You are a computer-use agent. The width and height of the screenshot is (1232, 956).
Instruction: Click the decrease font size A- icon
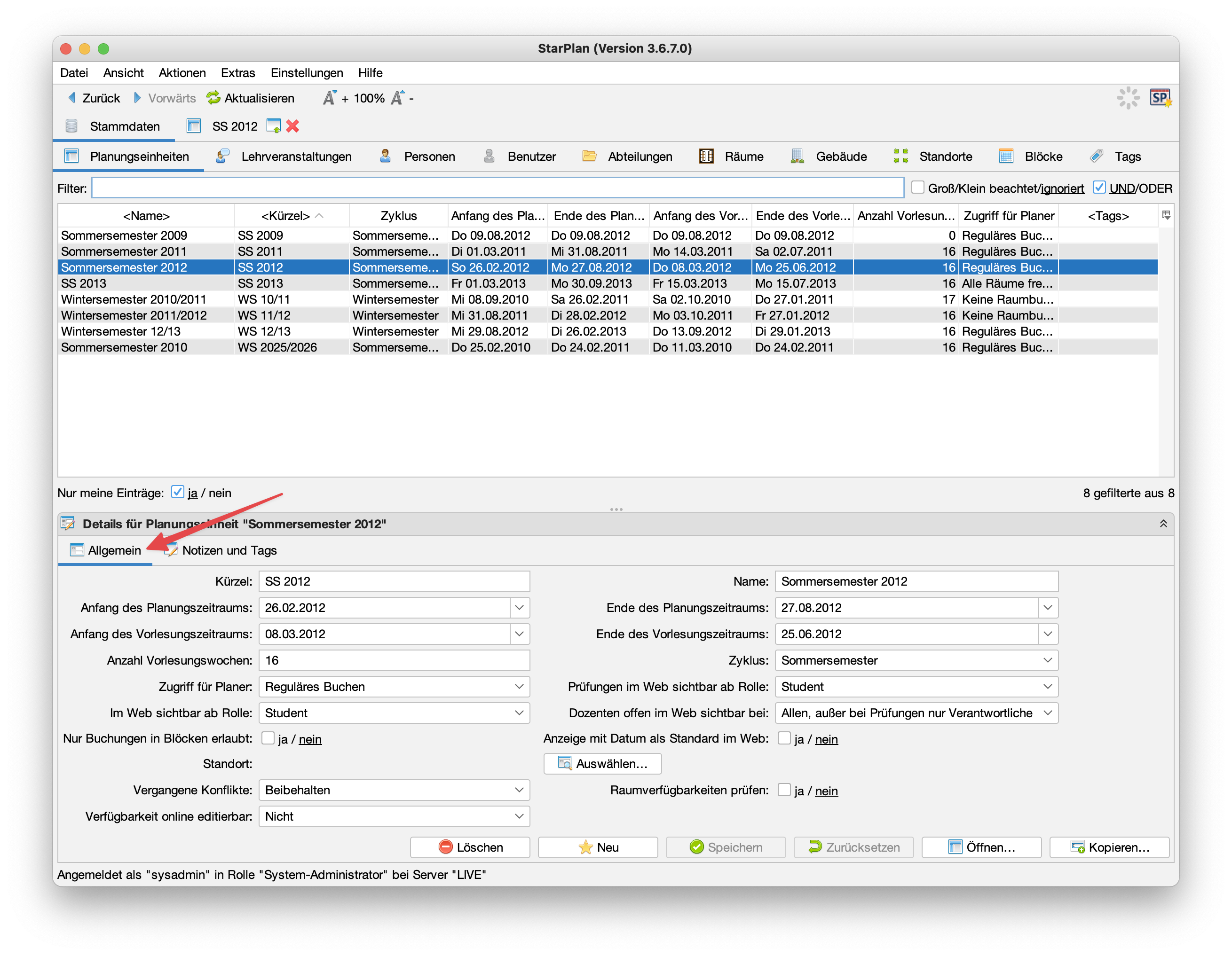[398, 98]
